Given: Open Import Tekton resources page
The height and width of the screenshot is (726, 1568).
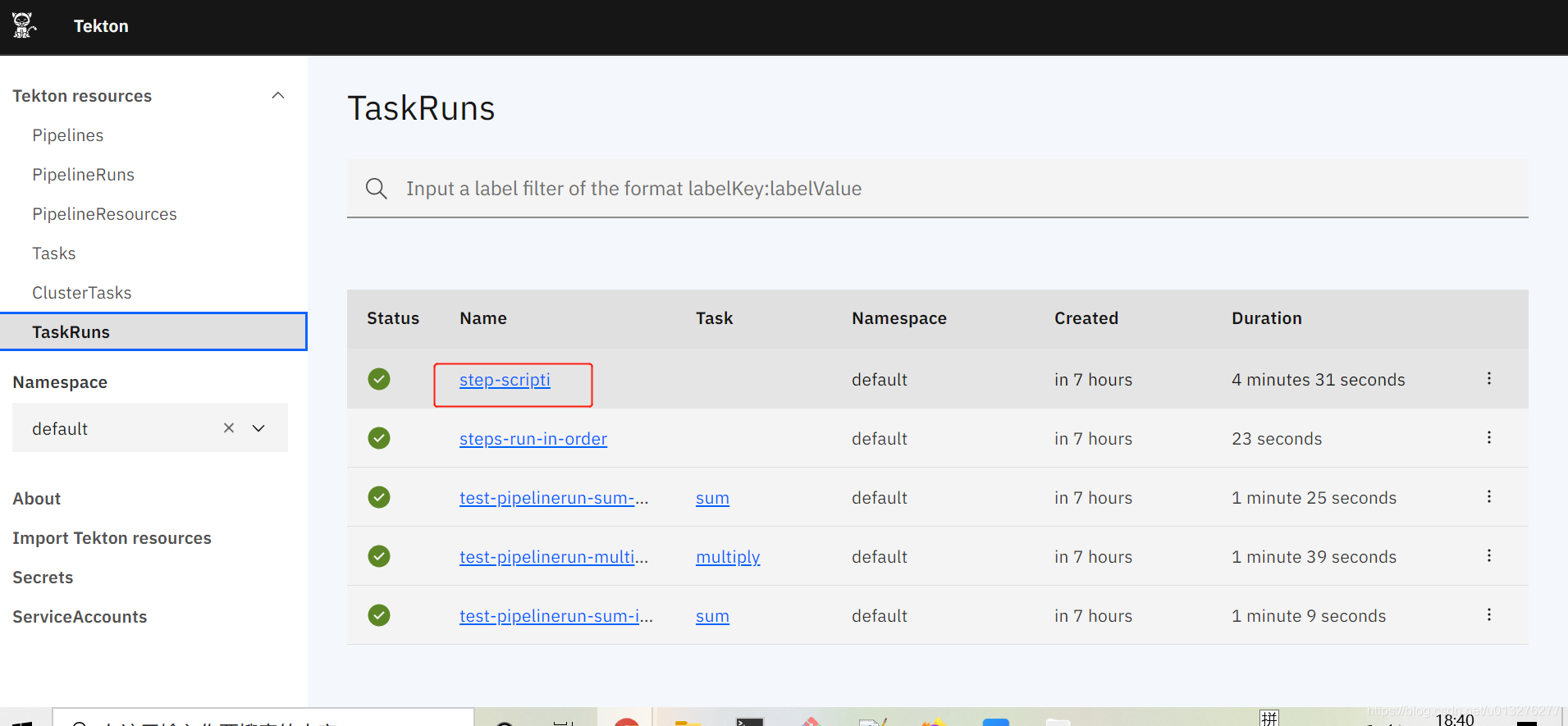Looking at the screenshot, I should 112,538.
